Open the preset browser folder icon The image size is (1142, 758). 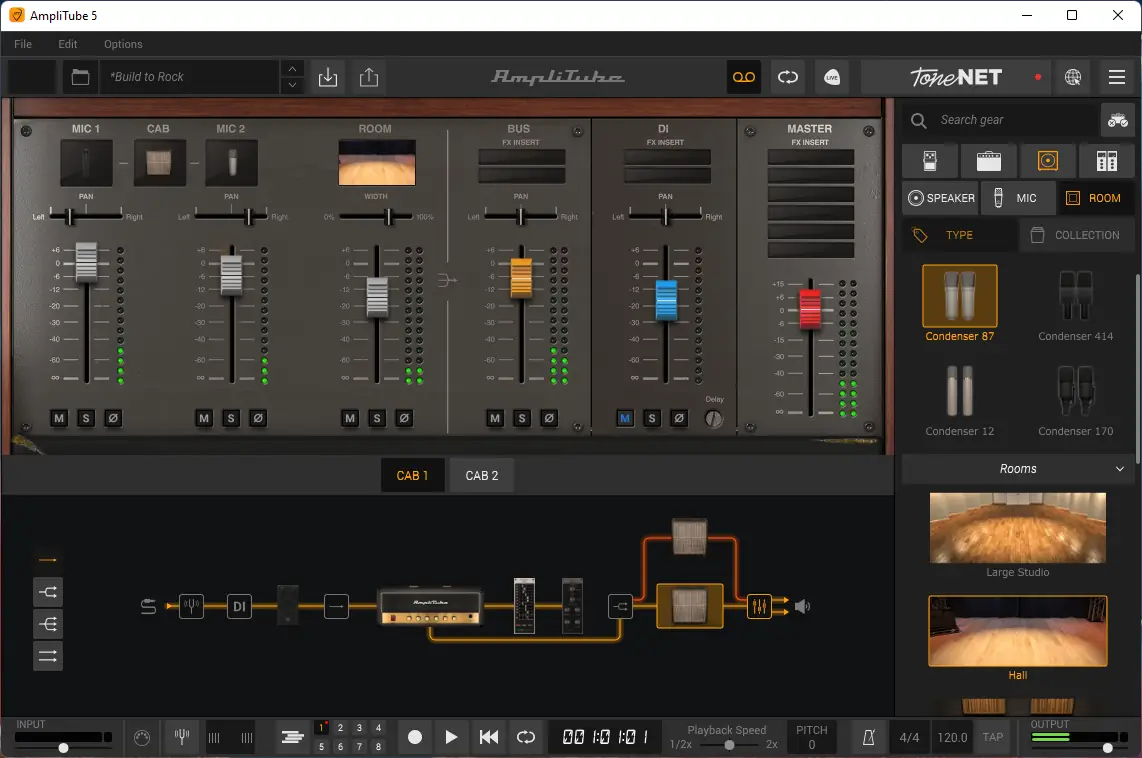(80, 77)
